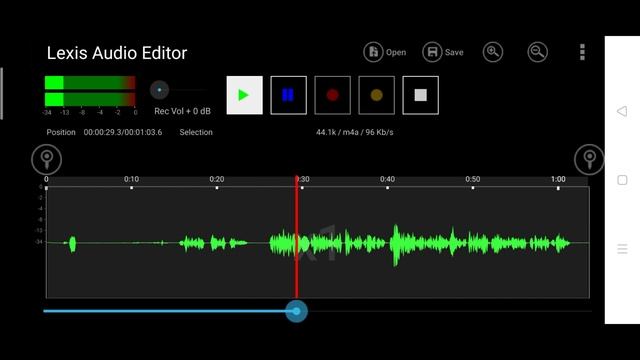Viewport: 640px width, 360px height.
Task: Jump to 0:10 on the timeline ruler
Action: pos(131,179)
